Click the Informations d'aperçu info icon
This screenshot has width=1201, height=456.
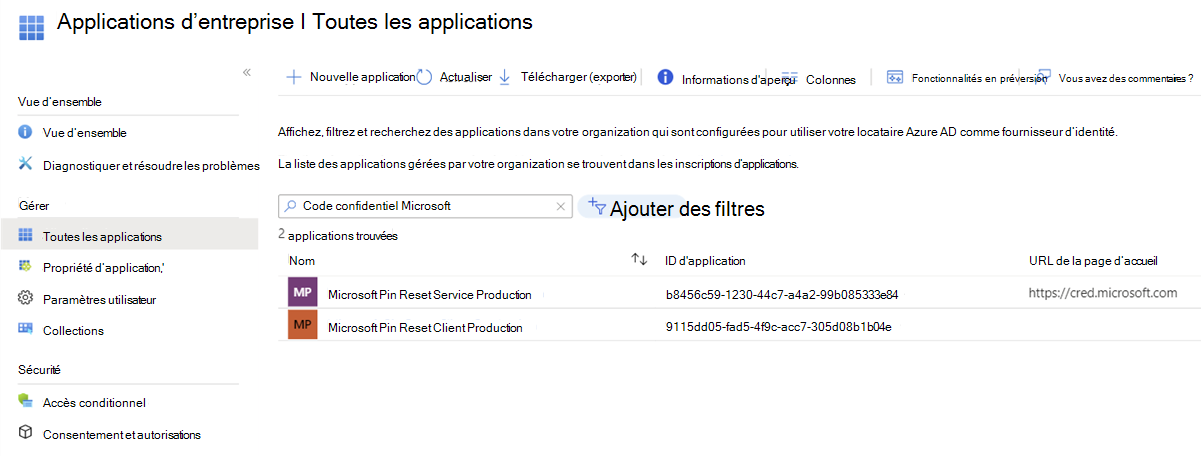click(664, 78)
